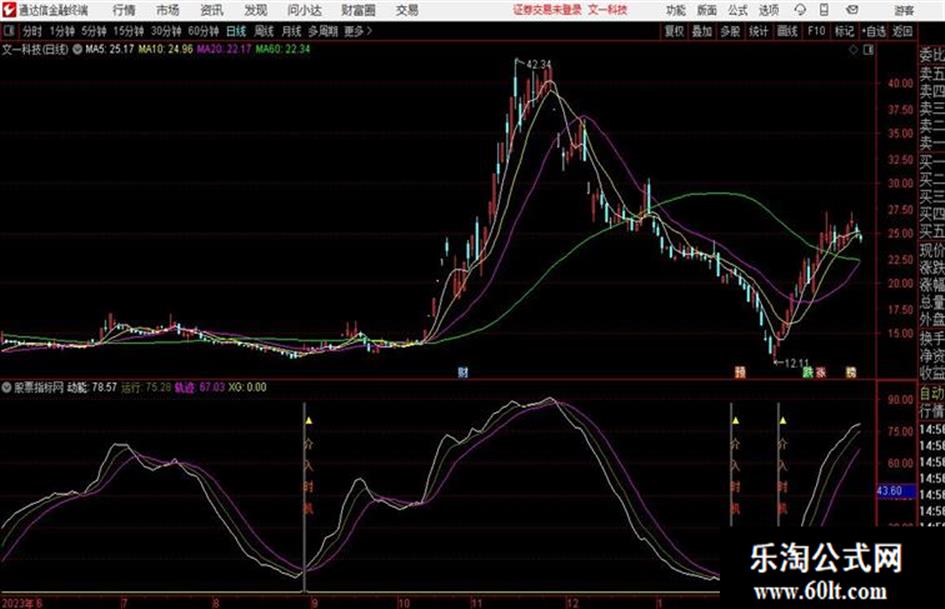Click the headset customer service icon
This screenshot has height=609, width=945.
(800, 10)
